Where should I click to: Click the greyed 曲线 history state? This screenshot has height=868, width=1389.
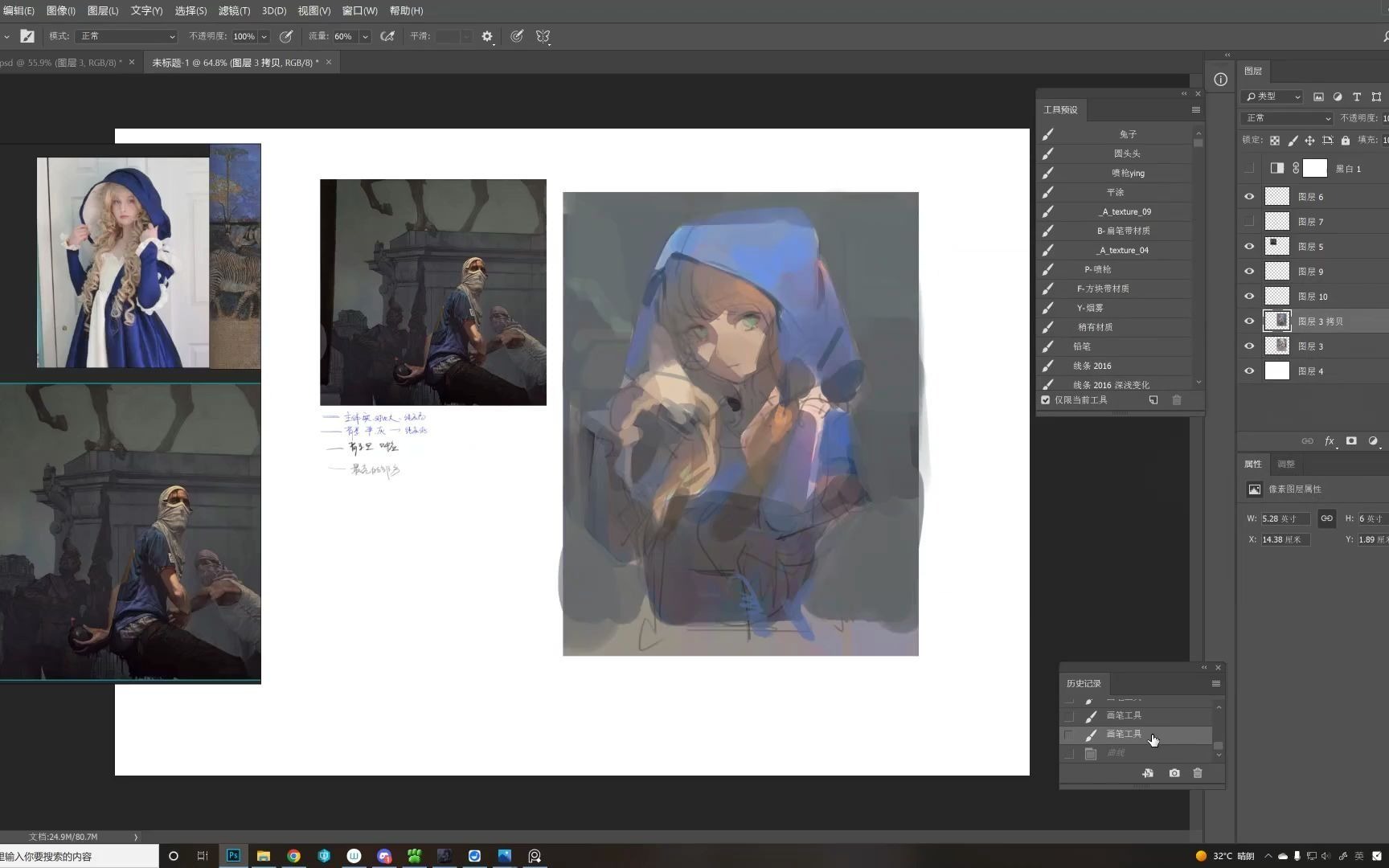[x=1137, y=753]
